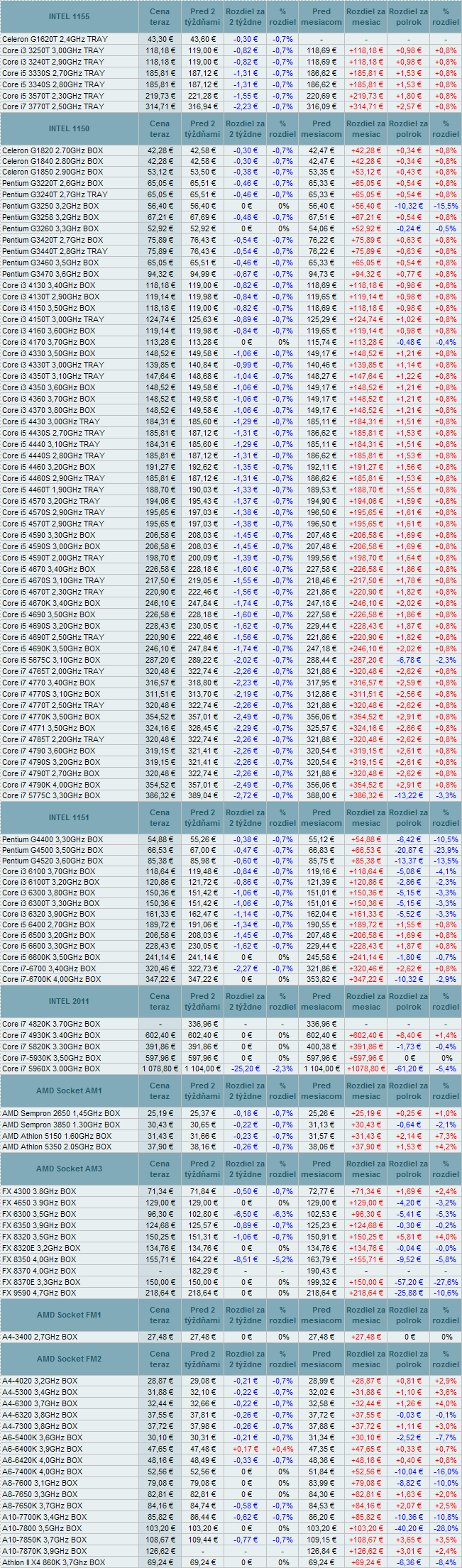The width and height of the screenshot is (462, 1568).
Task: Select the -20,87 € half-year difference value
Action: coord(409,850)
